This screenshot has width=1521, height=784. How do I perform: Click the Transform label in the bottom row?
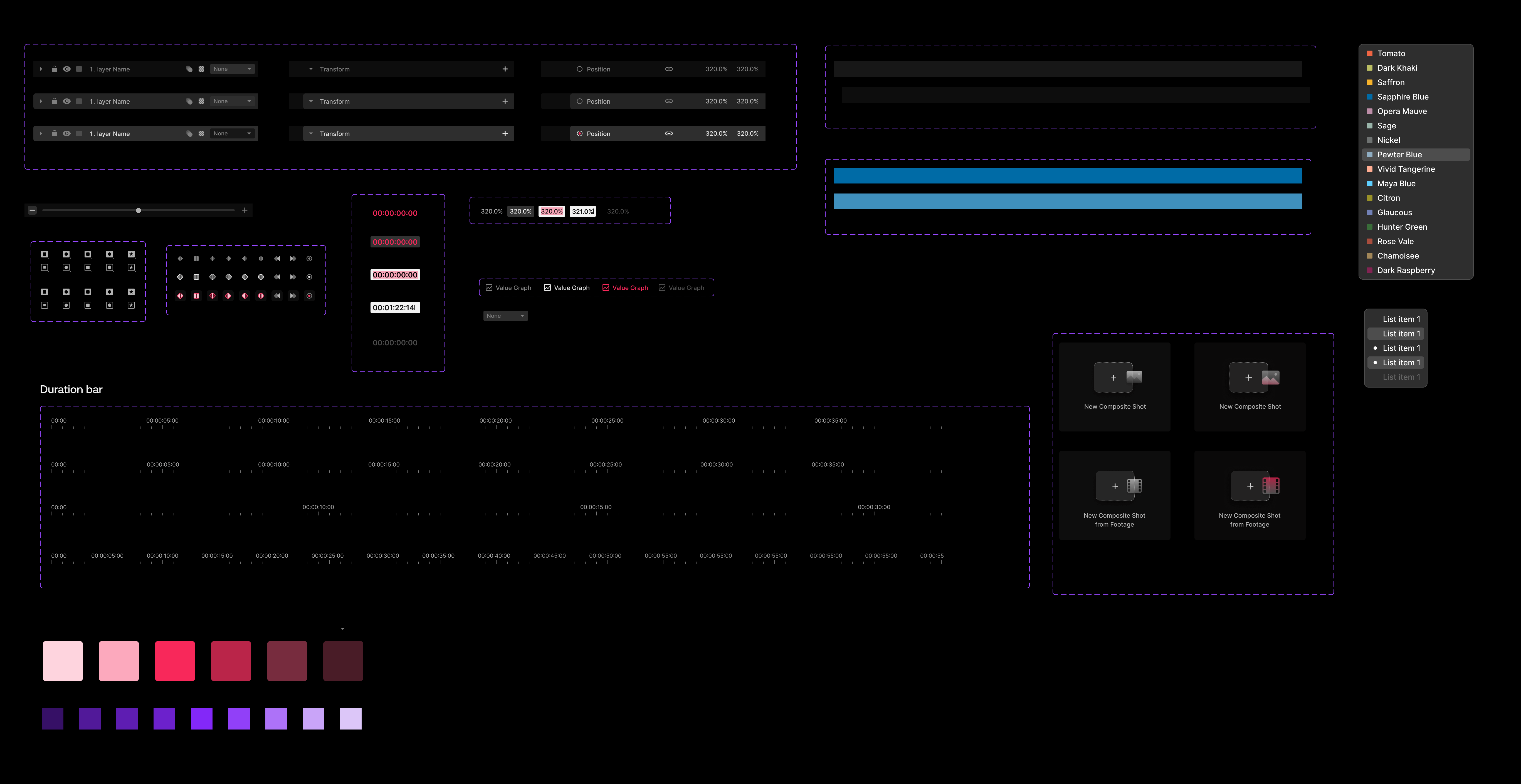tap(335, 134)
